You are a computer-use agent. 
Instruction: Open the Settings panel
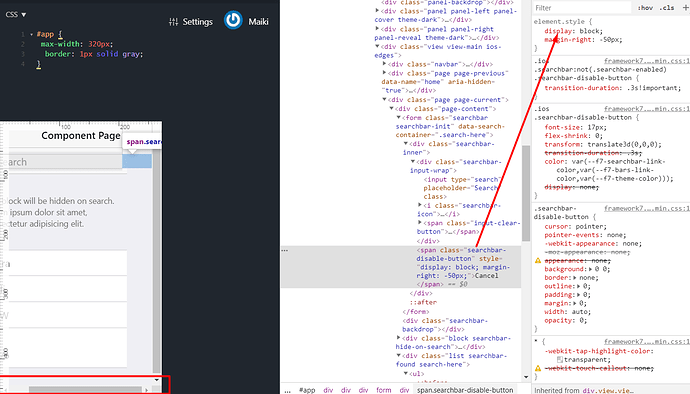click(x=191, y=22)
